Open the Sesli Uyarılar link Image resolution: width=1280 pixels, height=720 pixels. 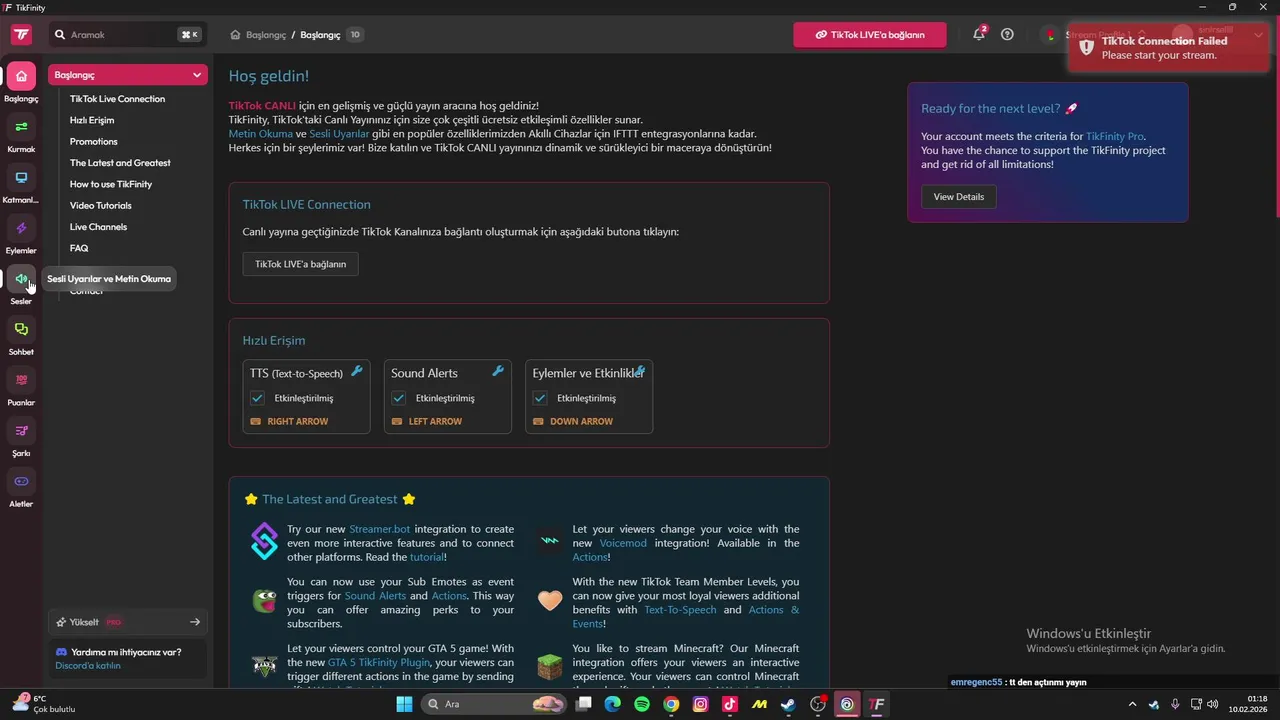(x=339, y=133)
